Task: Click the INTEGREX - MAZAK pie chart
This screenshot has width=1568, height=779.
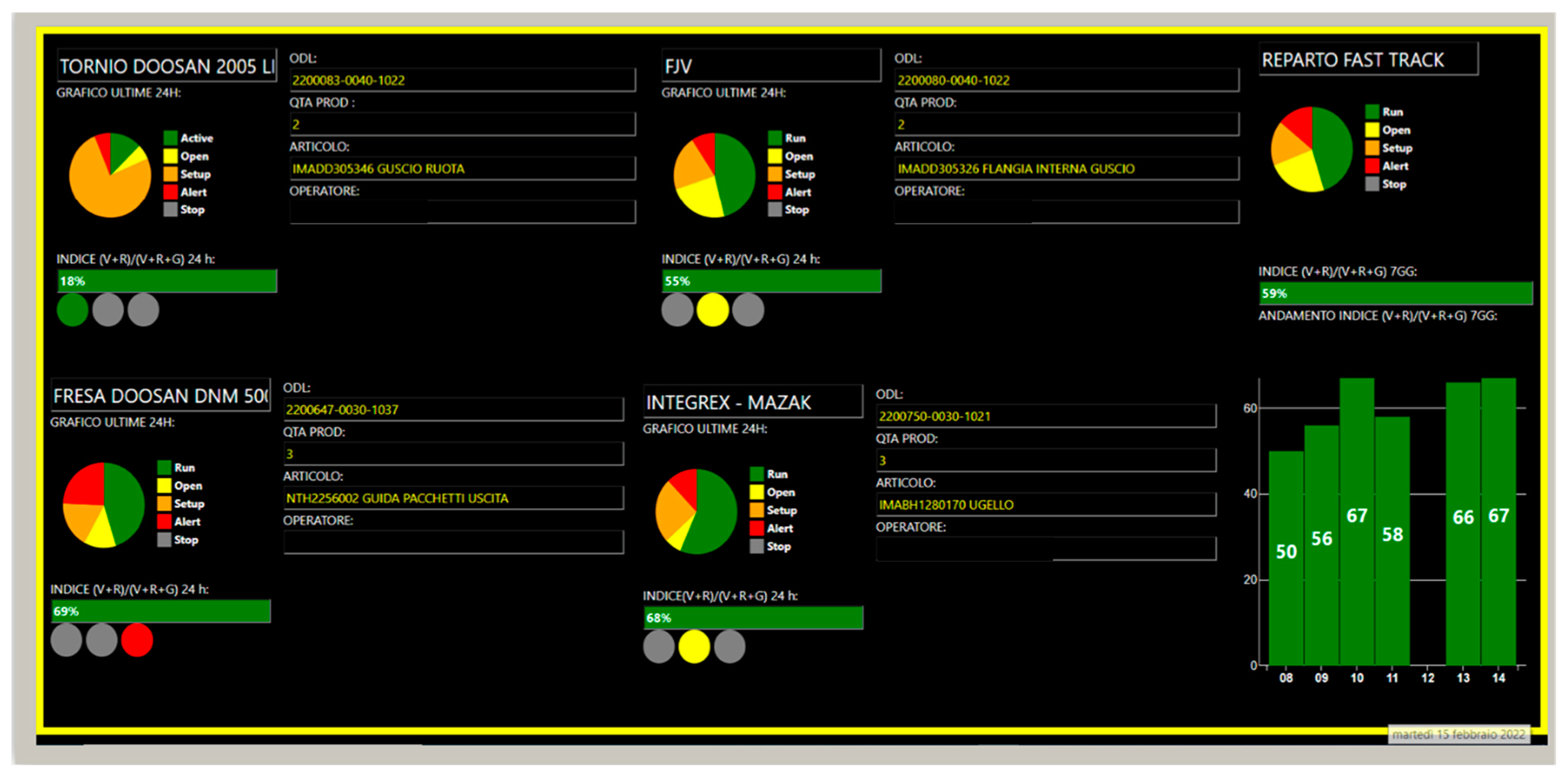Action: click(x=697, y=511)
